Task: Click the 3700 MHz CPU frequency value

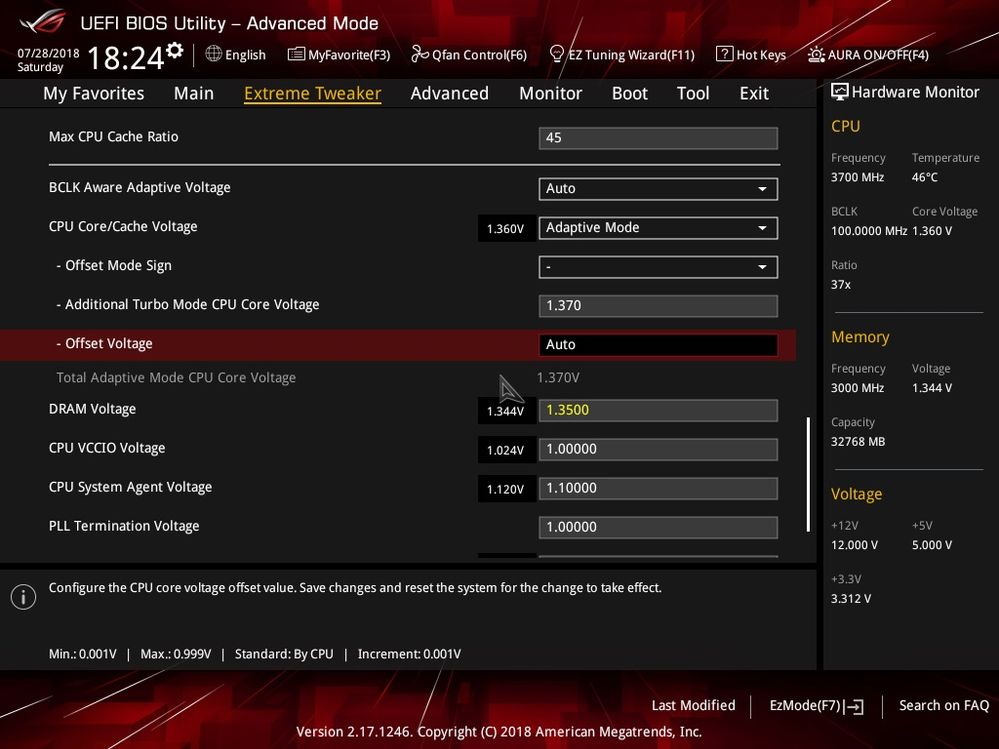Action: 858,177
